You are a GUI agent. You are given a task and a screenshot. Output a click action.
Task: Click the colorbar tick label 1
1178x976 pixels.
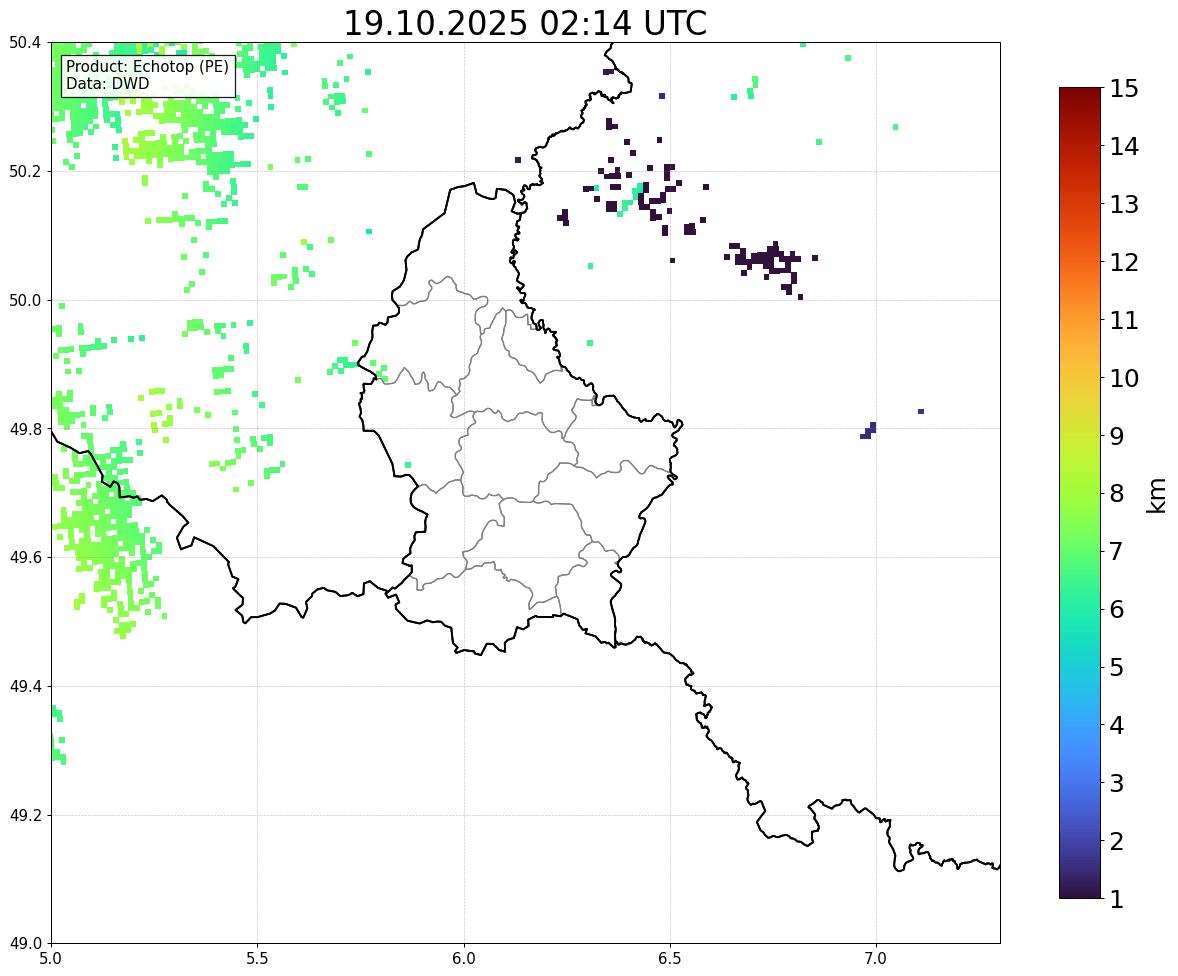tap(1117, 899)
